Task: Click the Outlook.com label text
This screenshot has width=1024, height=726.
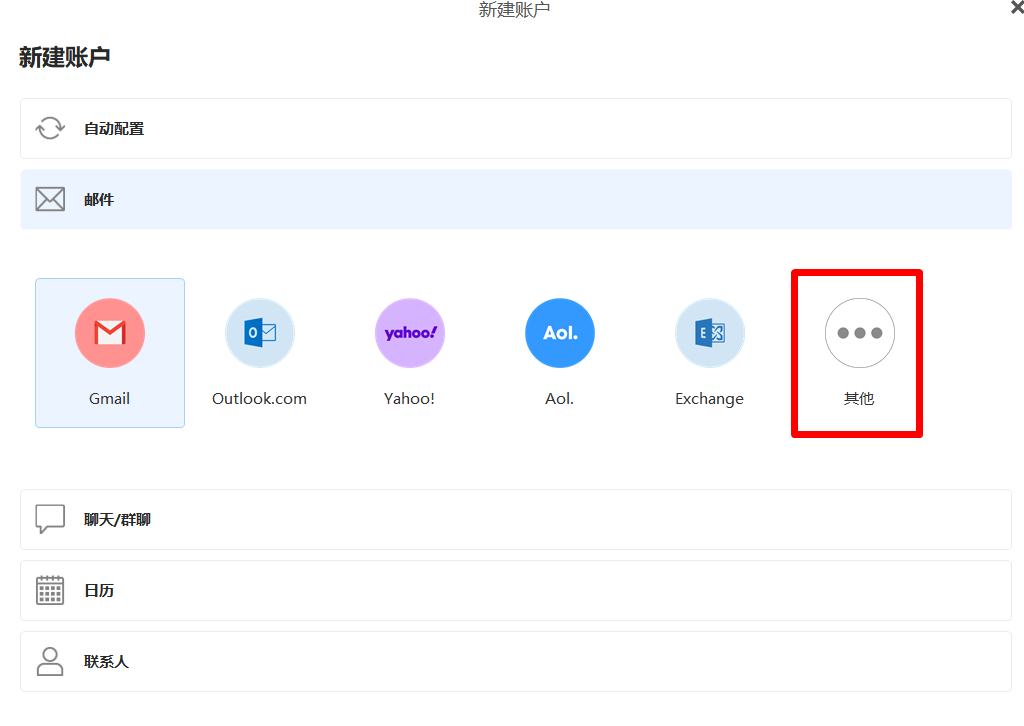Action: pos(259,399)
